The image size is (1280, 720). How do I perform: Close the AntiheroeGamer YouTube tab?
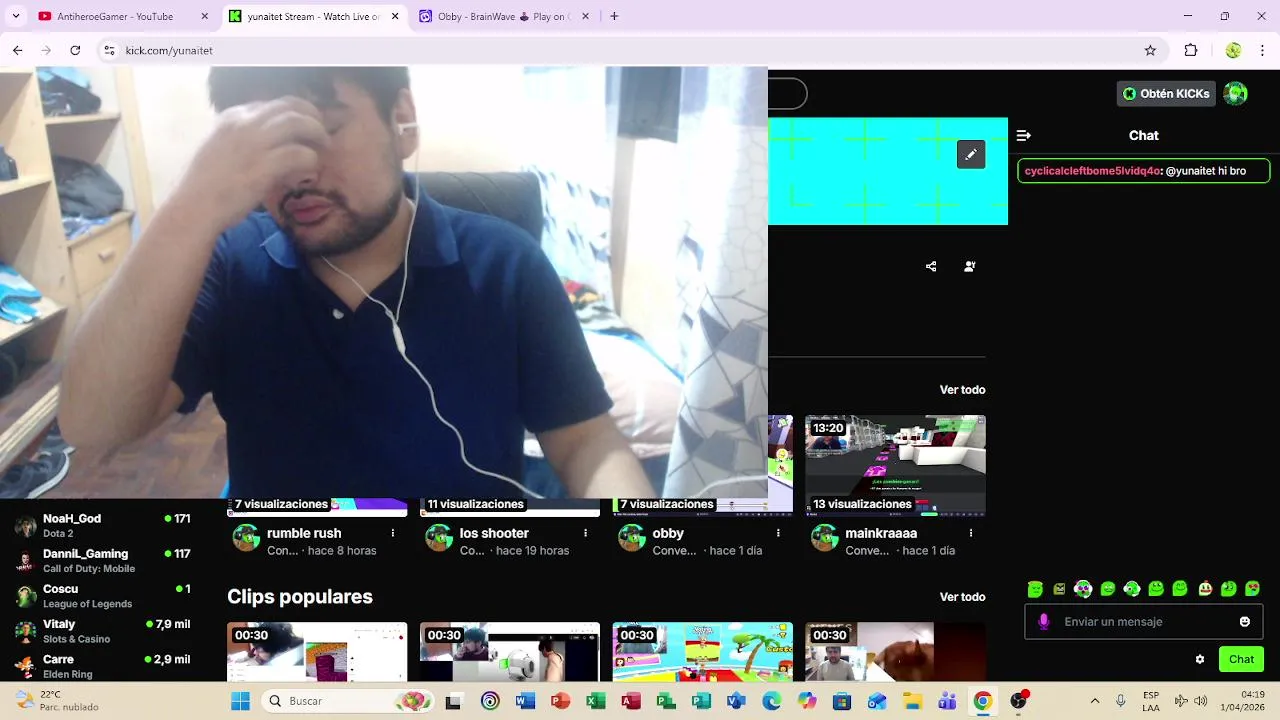pyautogui.click(x=205, y=16)
